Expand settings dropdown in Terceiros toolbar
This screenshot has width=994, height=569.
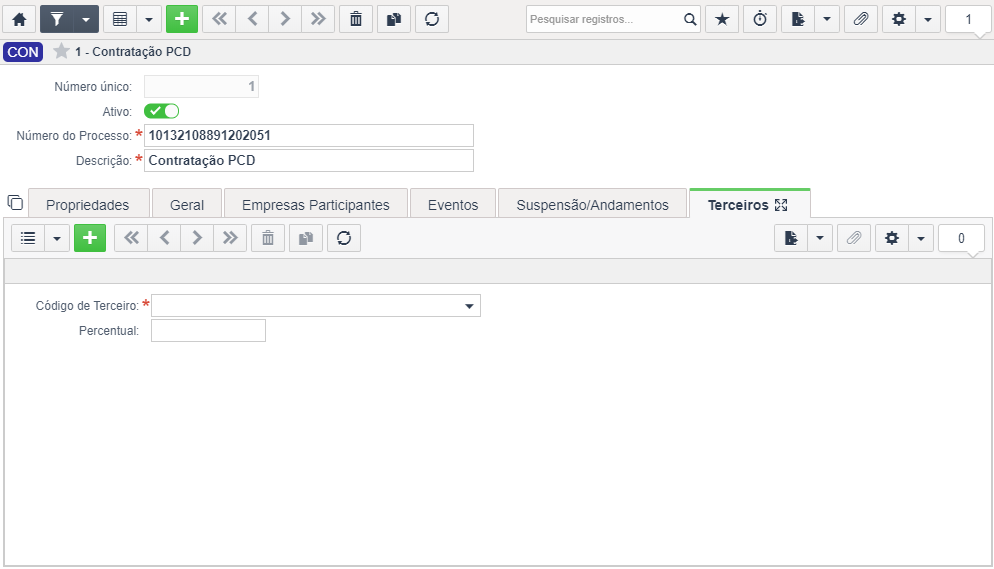point(921,238)
